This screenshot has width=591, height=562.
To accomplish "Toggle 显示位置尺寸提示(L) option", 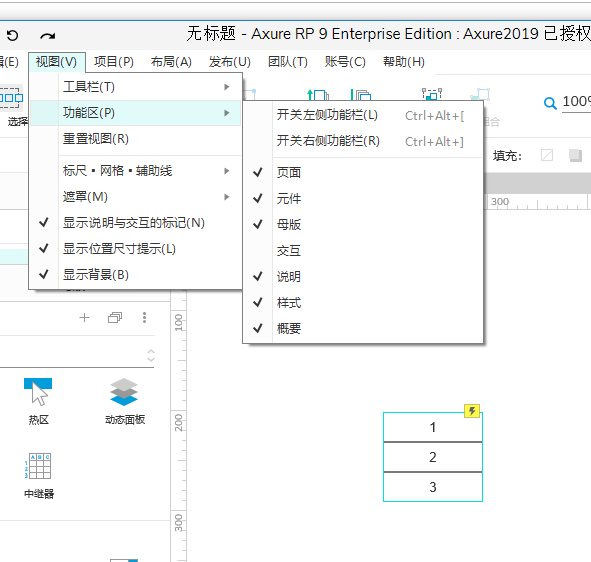I will [135, 249].
